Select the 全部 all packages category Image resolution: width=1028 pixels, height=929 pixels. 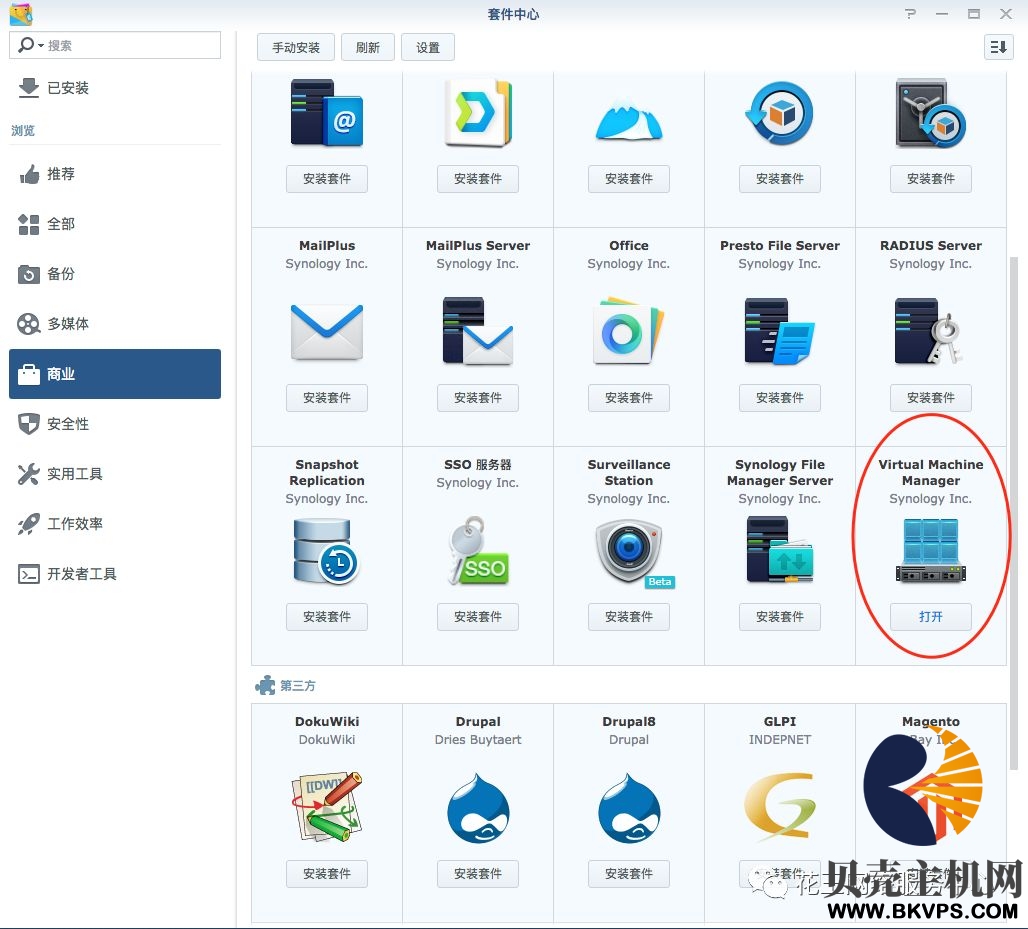point(115,224)
